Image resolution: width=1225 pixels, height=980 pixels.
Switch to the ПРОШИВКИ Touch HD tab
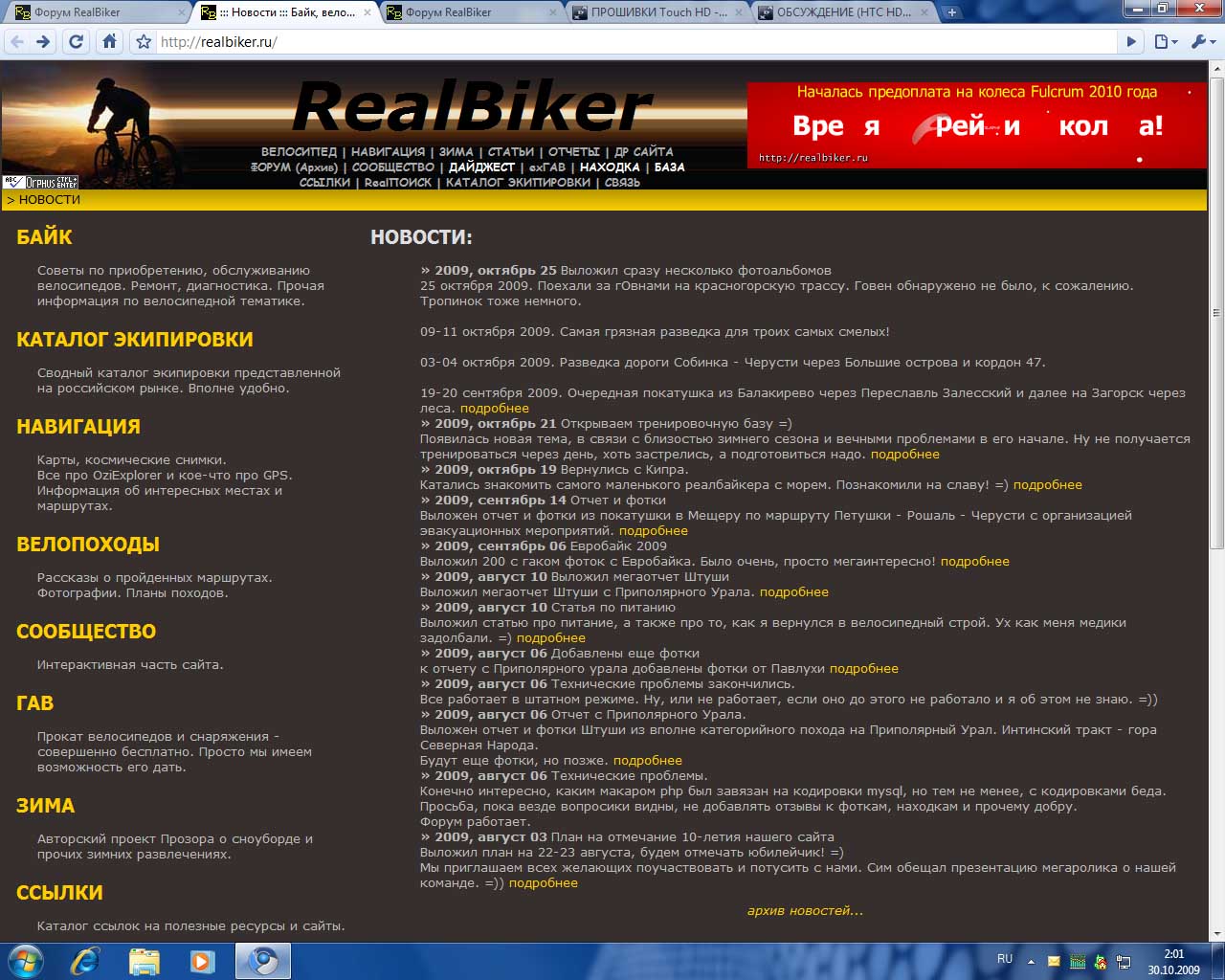[x=657, y=12]
